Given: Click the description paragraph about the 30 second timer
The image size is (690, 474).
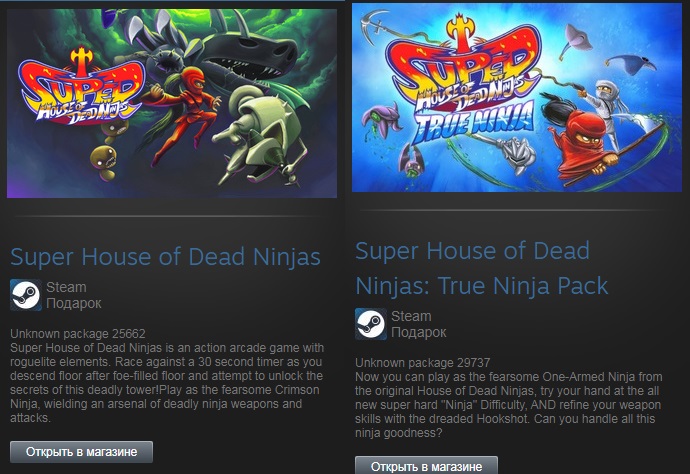Looking at the screenshot, I should coord(167,383).
